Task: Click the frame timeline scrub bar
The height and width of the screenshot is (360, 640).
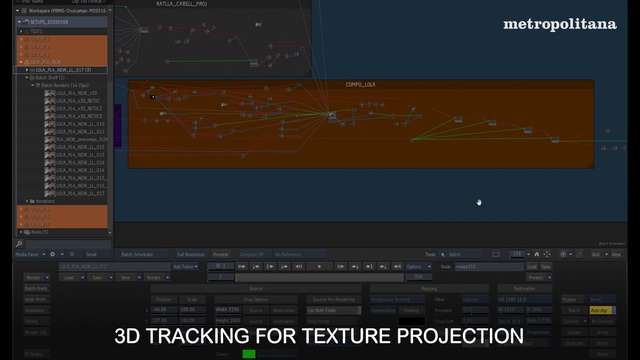Action: click(319, 278)
